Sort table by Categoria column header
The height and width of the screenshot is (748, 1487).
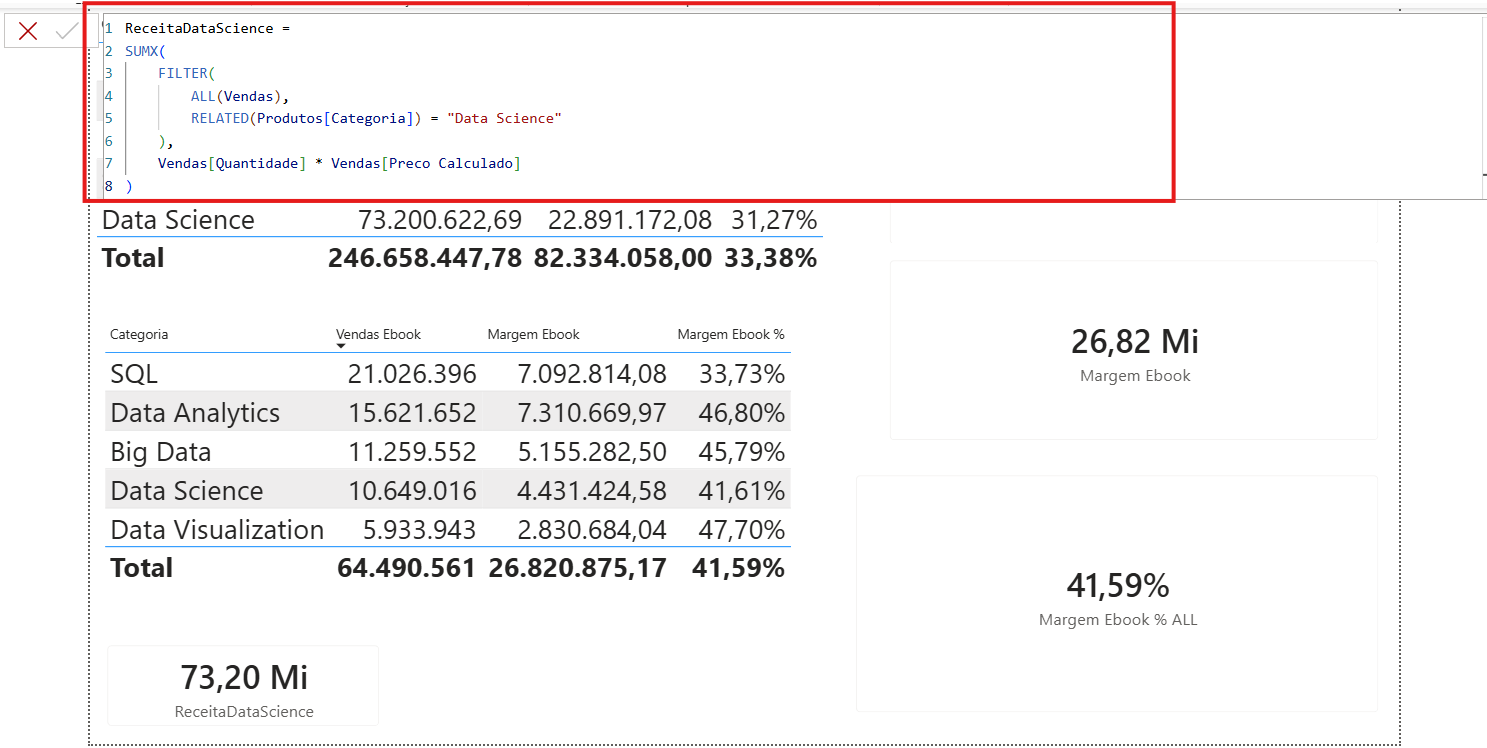(x=139, y=334)
